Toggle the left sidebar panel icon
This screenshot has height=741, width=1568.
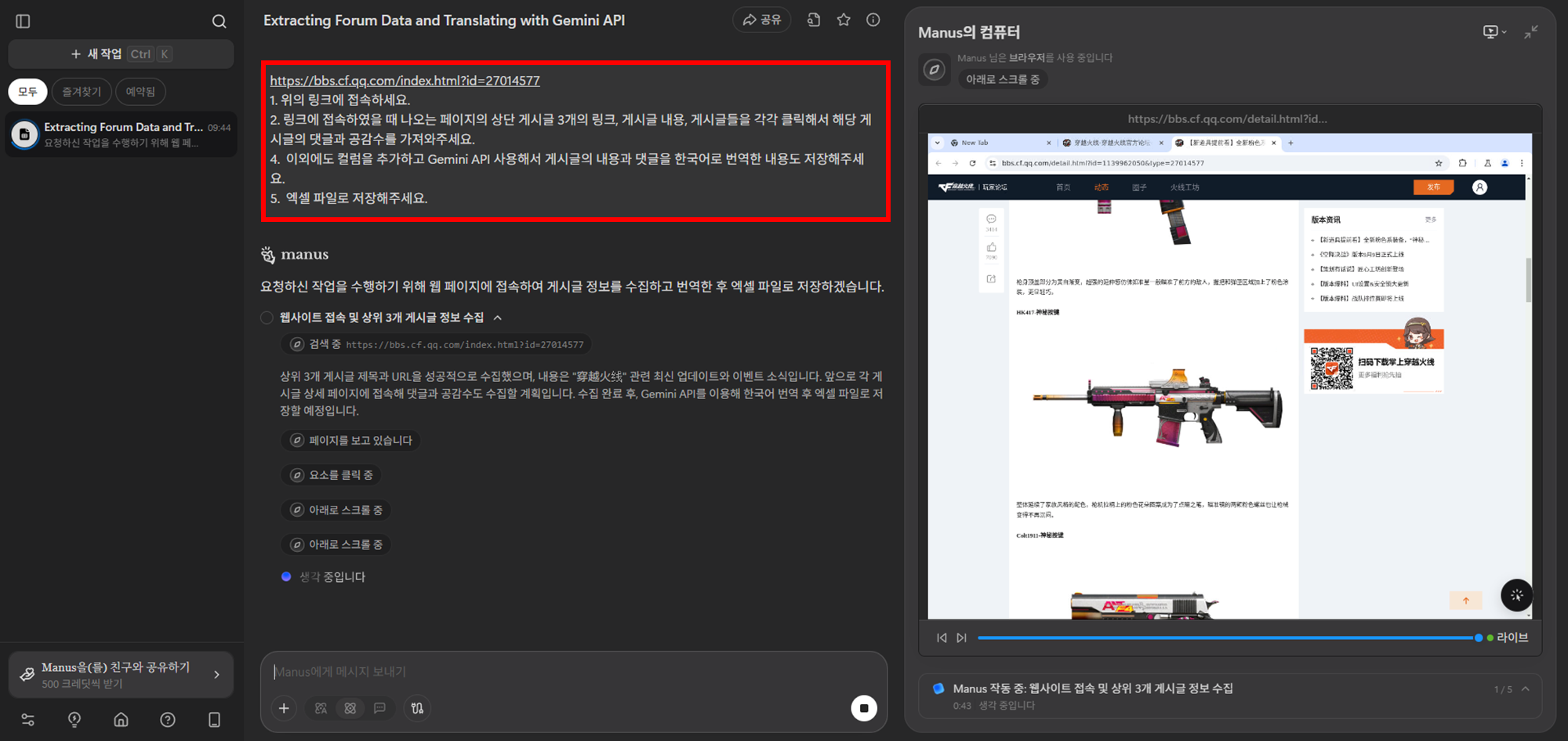23,21
